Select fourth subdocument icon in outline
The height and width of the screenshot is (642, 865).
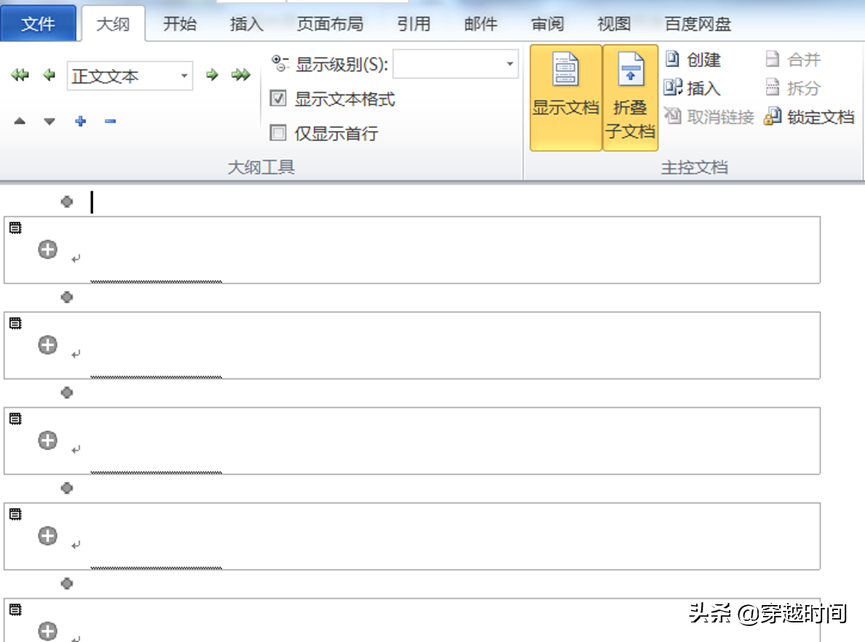pos(15,514)
